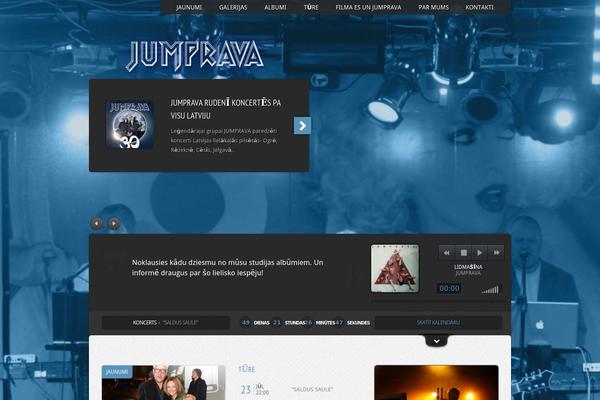This screenshot has width=600, height=400.
Task: Click the news description paragraph
Action: 224,140
